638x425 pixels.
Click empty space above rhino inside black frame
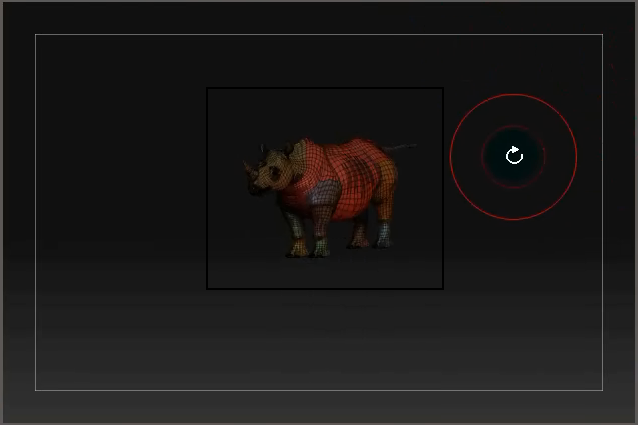(325, 112)
